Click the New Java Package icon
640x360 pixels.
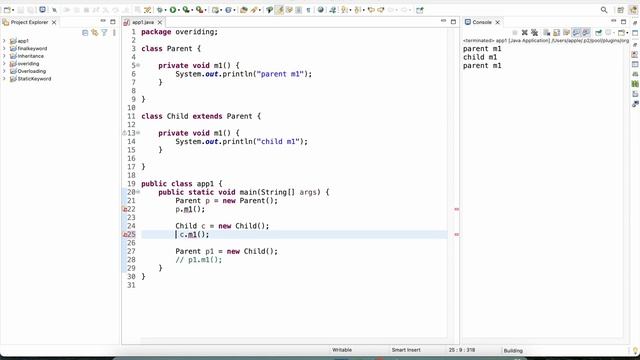(x=216, y=10)
